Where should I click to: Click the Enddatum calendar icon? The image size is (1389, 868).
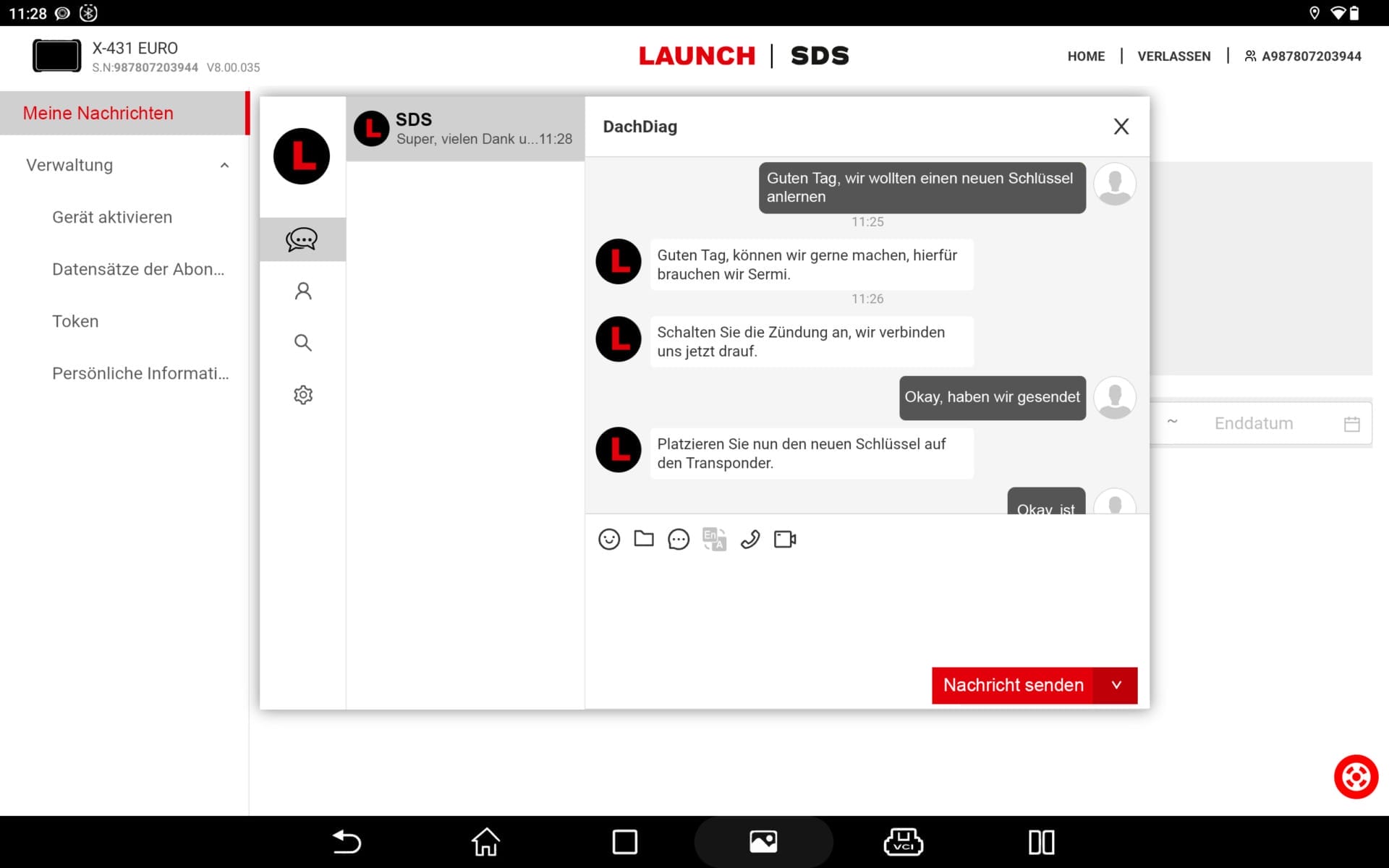1351,424
